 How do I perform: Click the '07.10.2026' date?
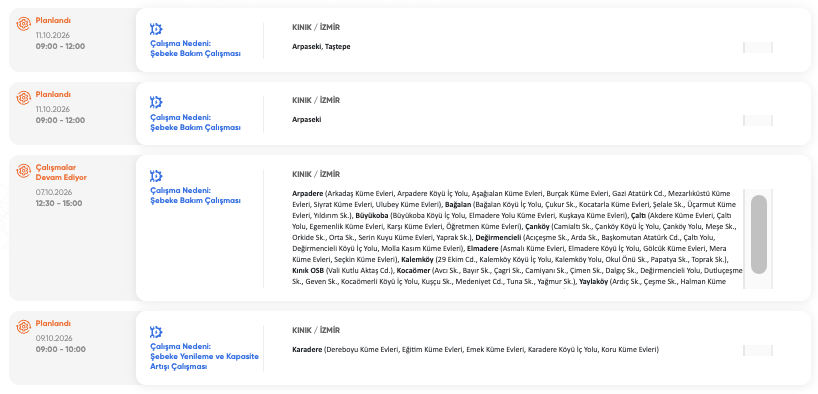[x=54, y=192]
